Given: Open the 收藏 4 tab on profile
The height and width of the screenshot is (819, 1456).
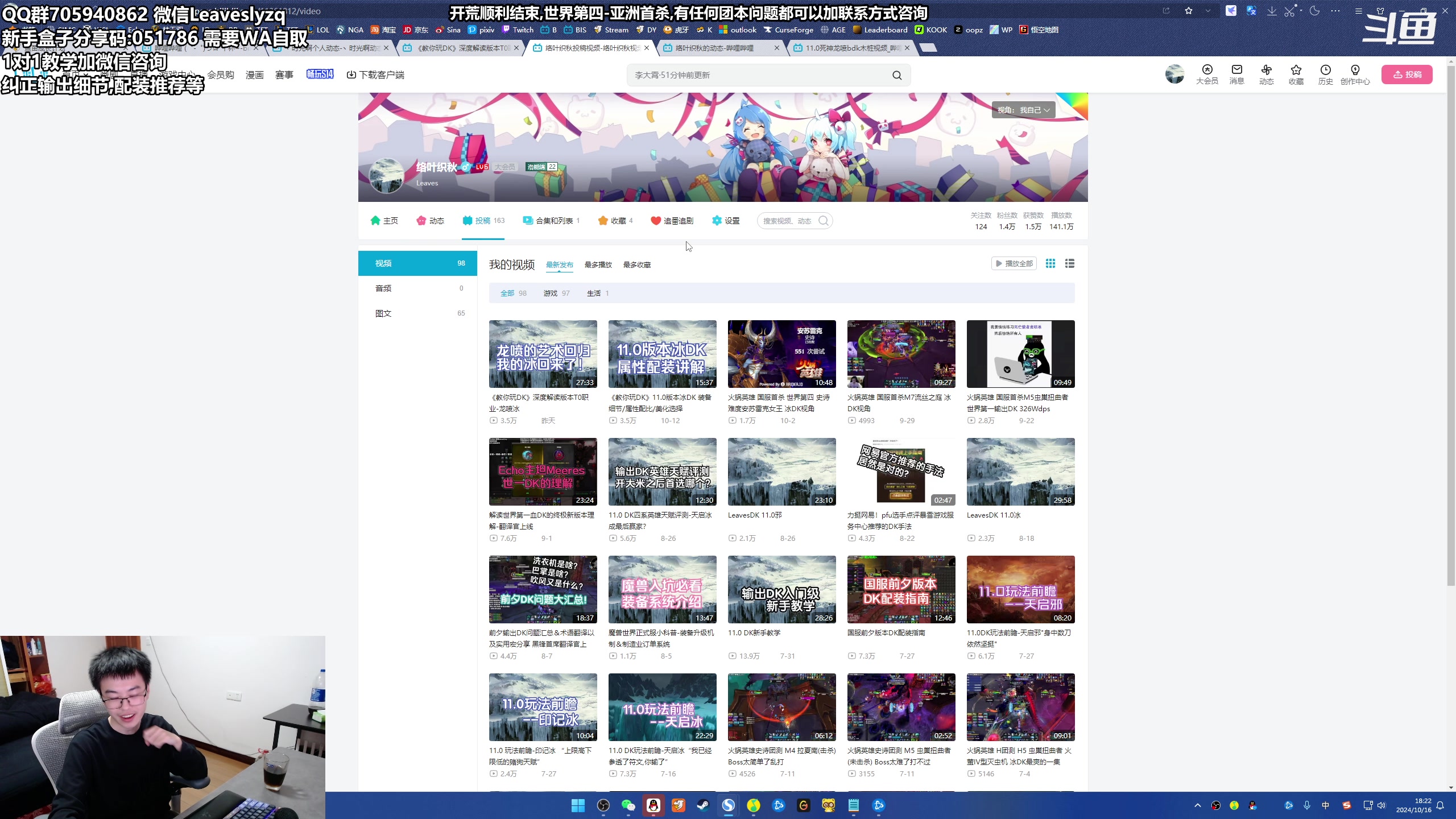Looking at the screenshot, I should [x=615, y=221].
